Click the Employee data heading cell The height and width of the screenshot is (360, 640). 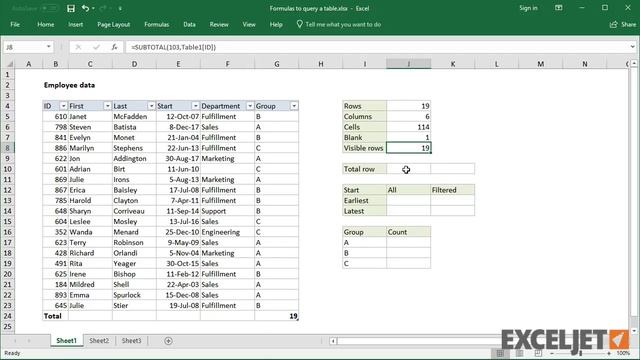69,85
